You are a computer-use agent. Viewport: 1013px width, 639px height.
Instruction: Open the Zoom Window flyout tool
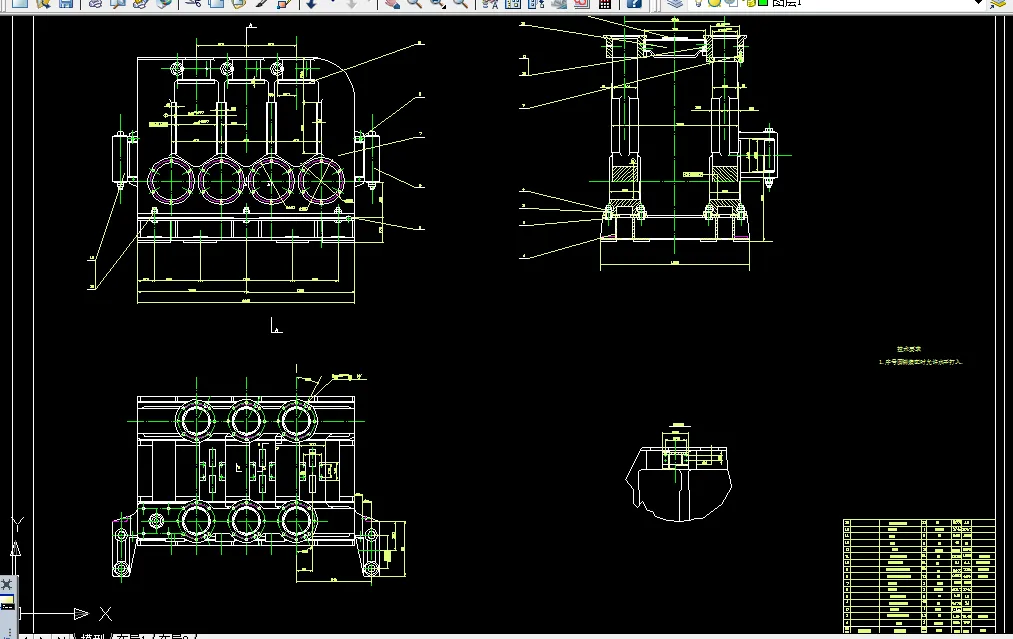(x=437, y=3)
